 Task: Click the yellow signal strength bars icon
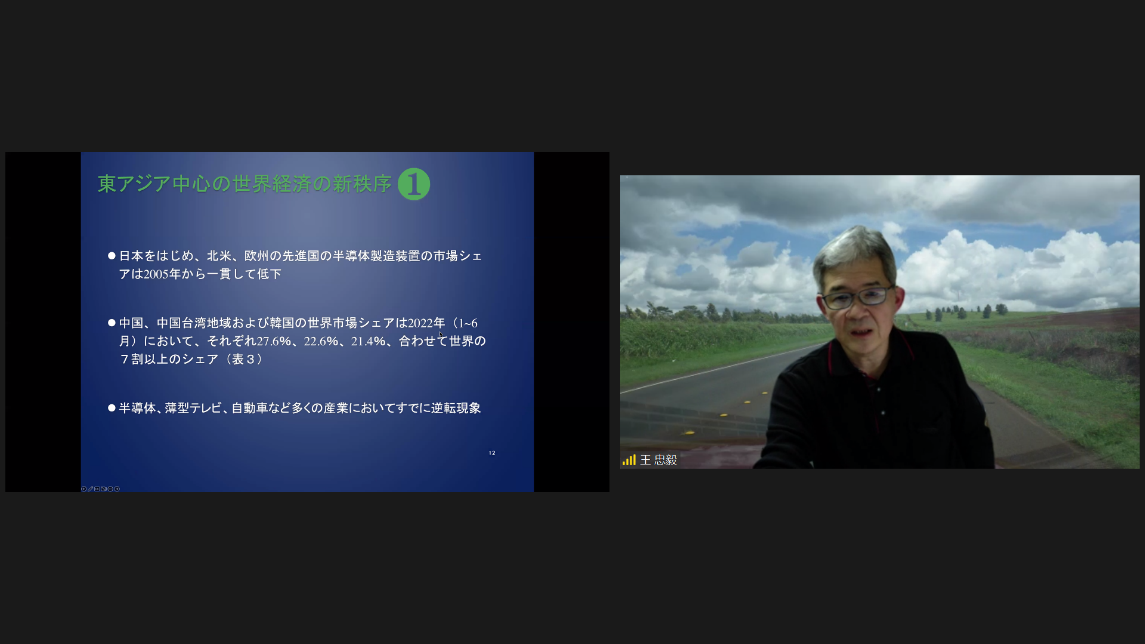click(x=628, y=460)
